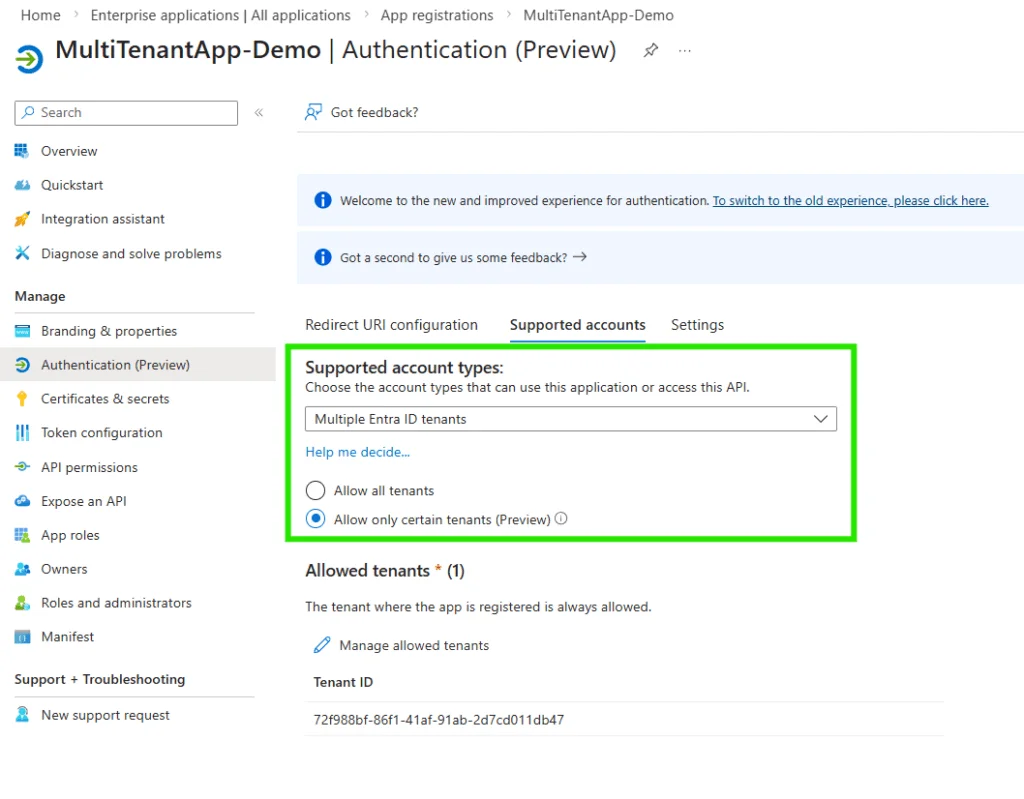
Task: Click the pin icon beside the page title
Action: 651,50
